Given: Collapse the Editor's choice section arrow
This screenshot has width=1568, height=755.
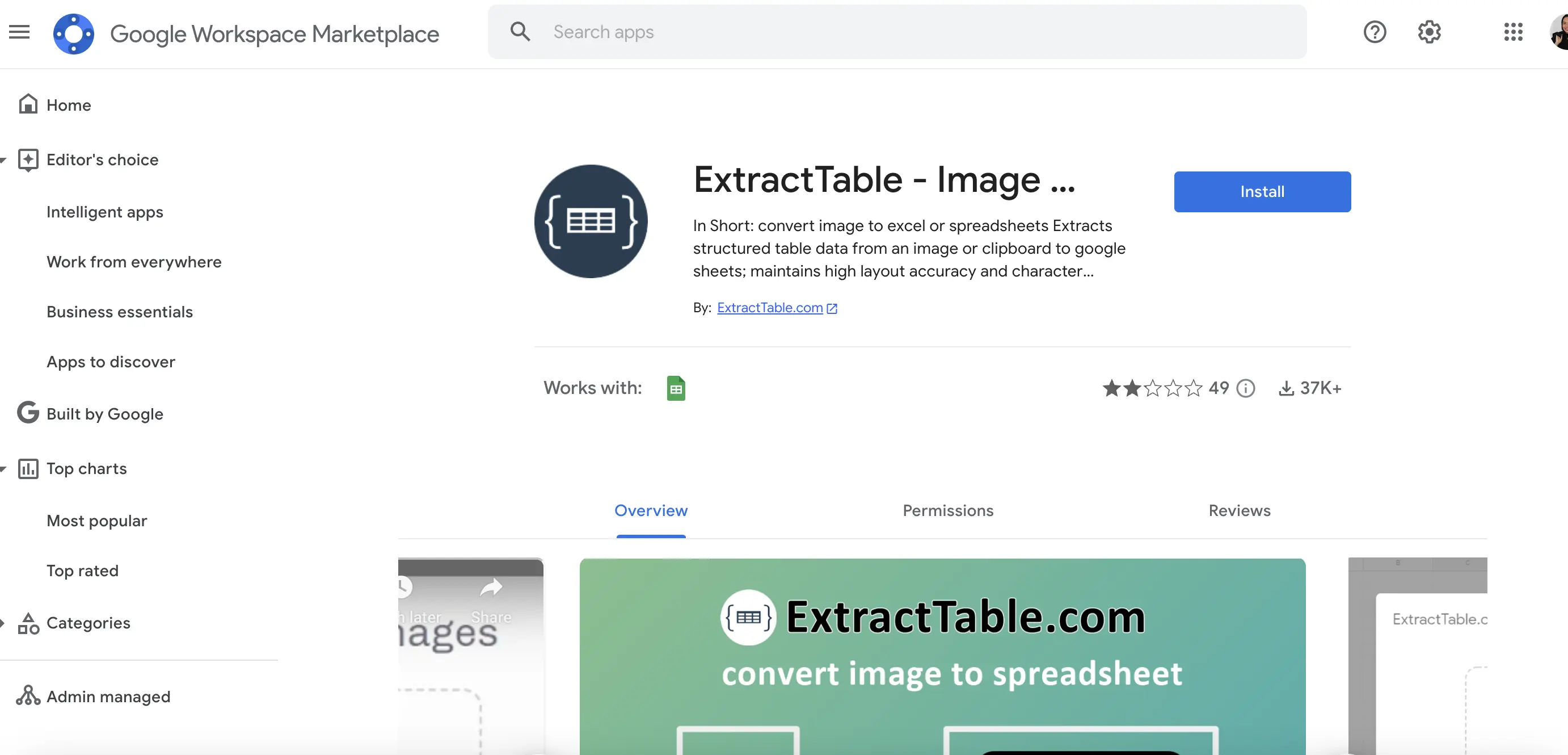Looking at the screenshot, I should point(3,160).
